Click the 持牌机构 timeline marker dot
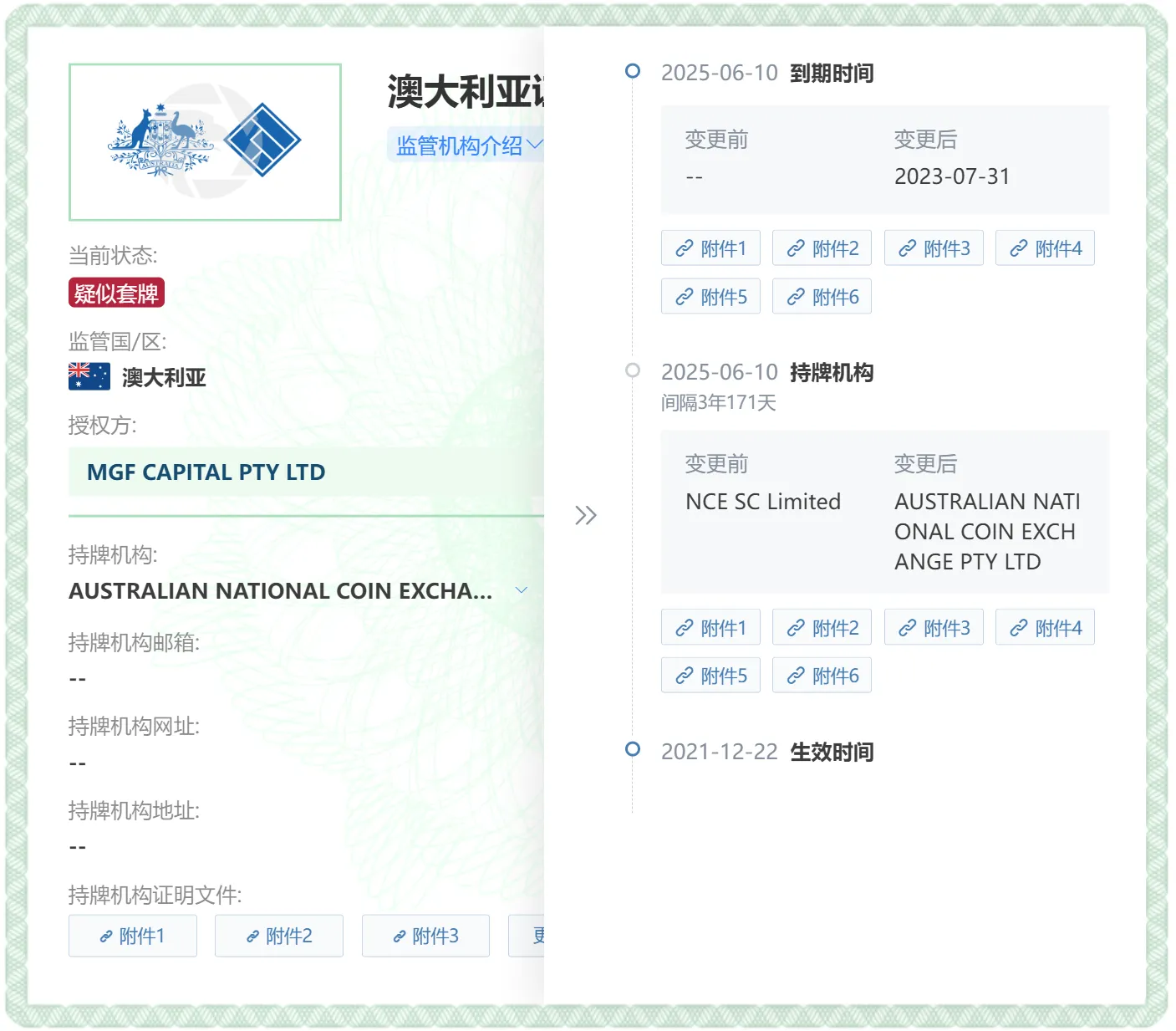1176x1031 pixels. tap(633, 370)
